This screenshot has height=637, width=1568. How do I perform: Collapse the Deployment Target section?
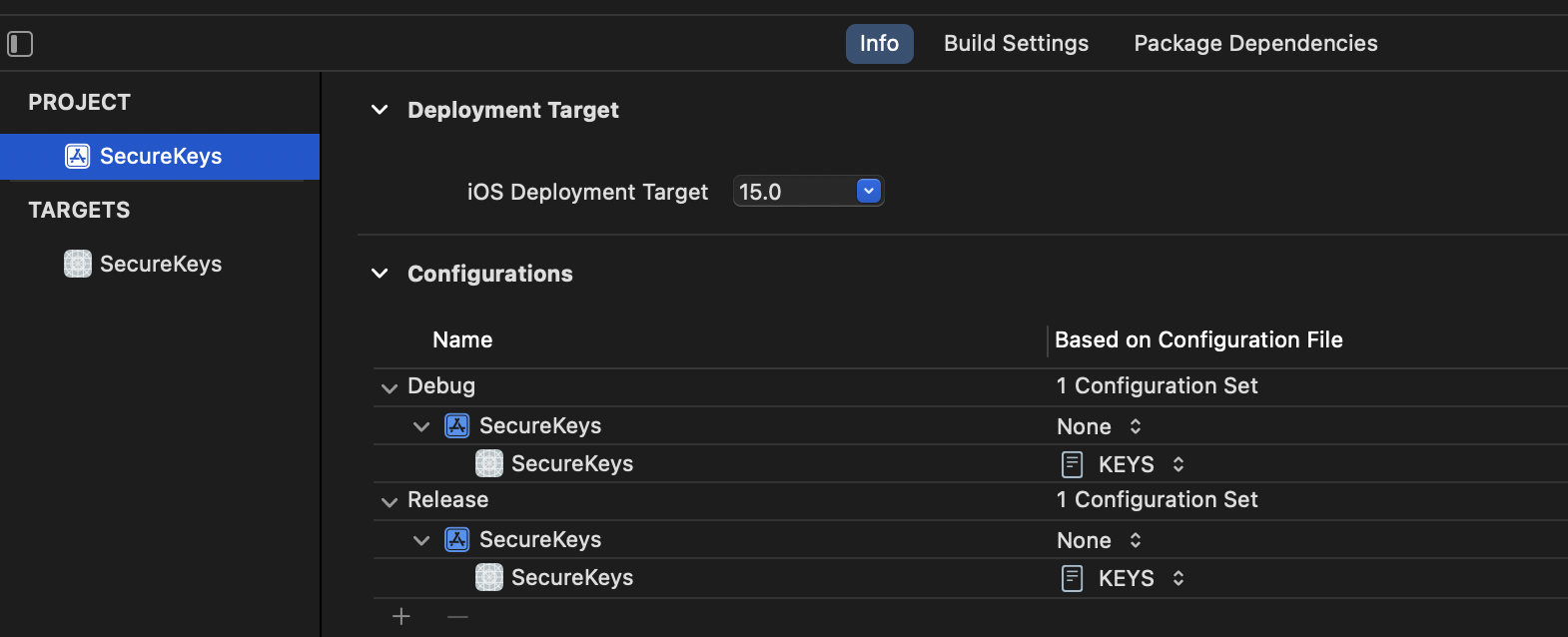[380, 110]
